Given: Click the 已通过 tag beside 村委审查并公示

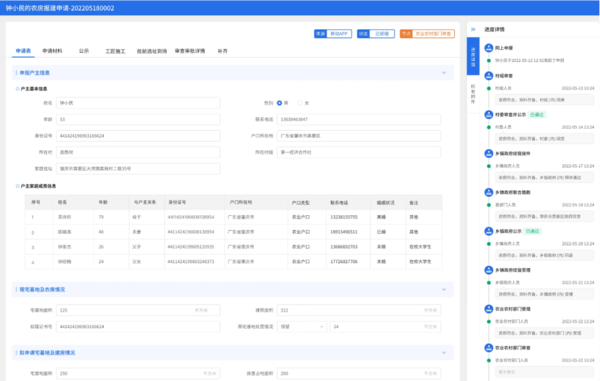Looking at the screenshot, I should point(537,115).
